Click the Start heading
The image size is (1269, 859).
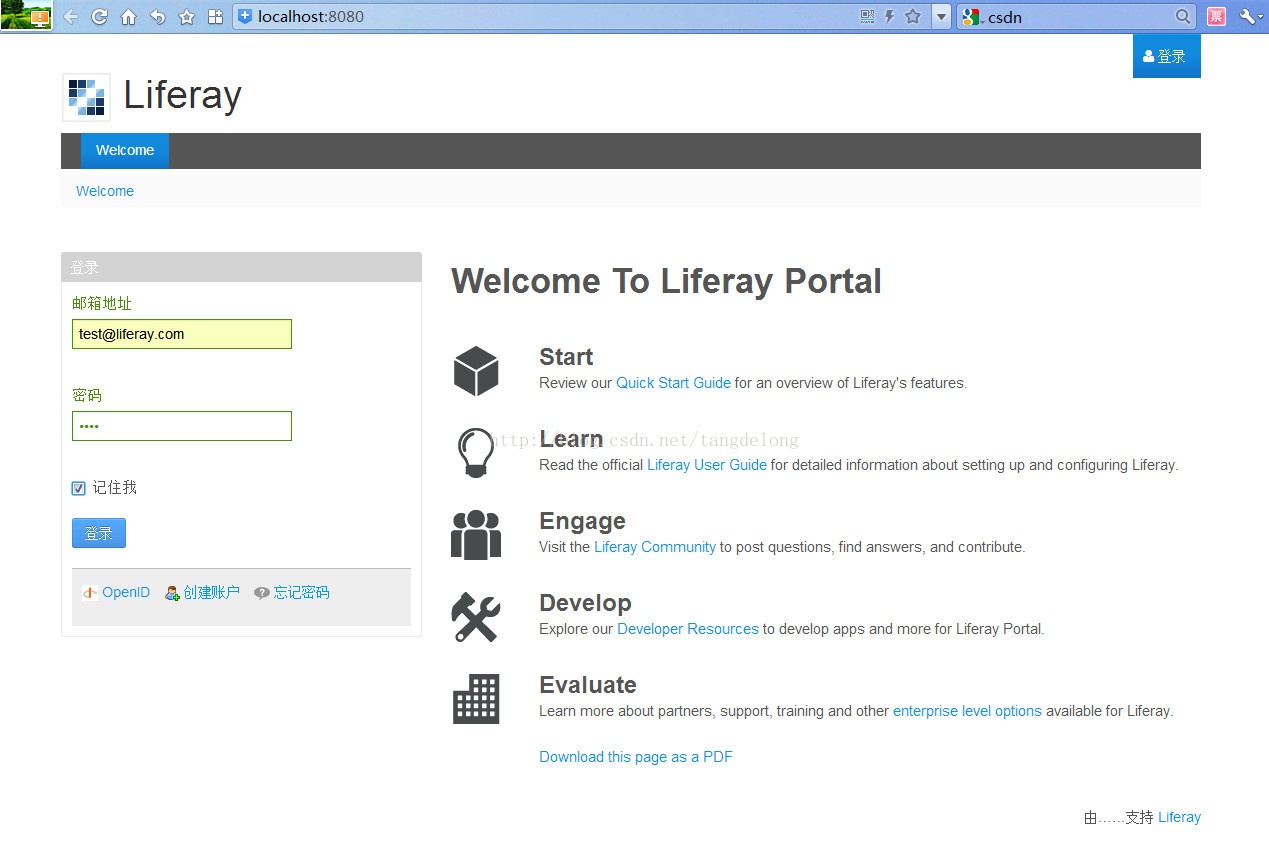coord(566,357)
